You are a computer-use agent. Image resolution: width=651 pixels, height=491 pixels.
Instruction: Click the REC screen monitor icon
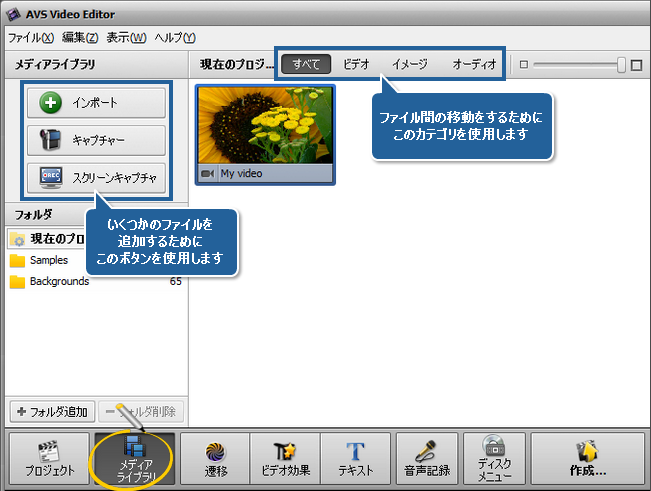coord(51,177)
